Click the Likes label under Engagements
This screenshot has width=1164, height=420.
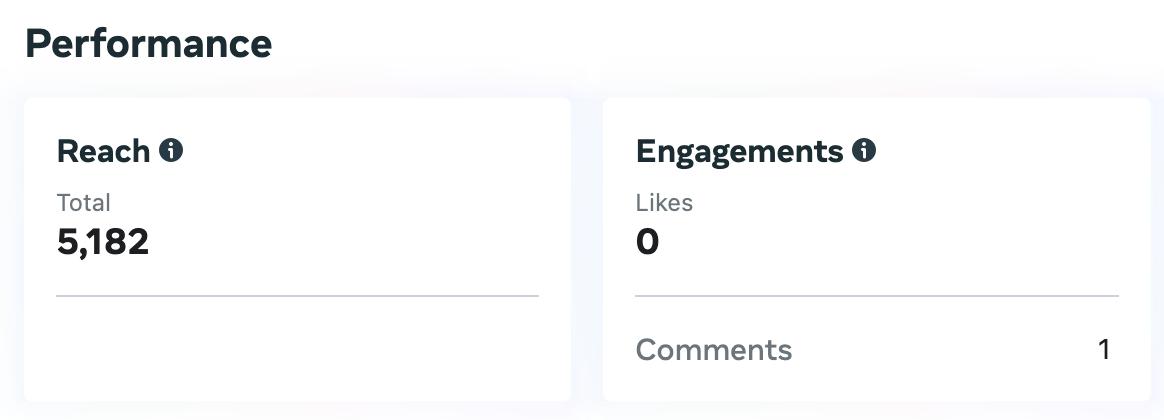664,203
